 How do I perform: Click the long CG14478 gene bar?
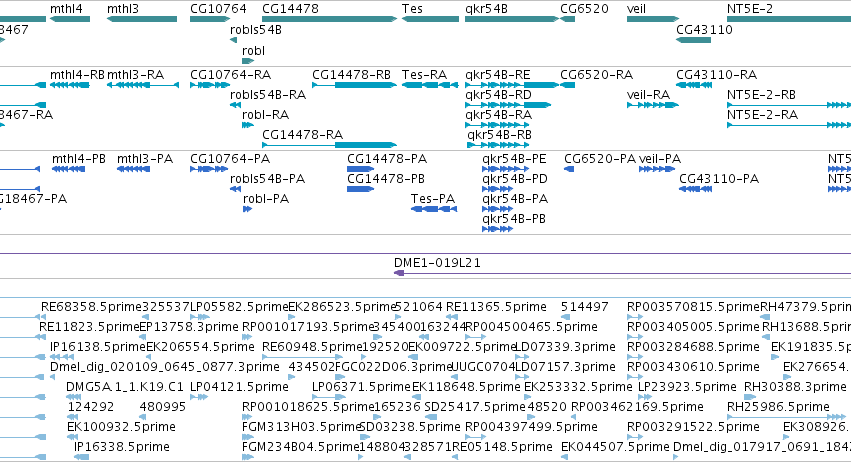click(x=329, y=19)
